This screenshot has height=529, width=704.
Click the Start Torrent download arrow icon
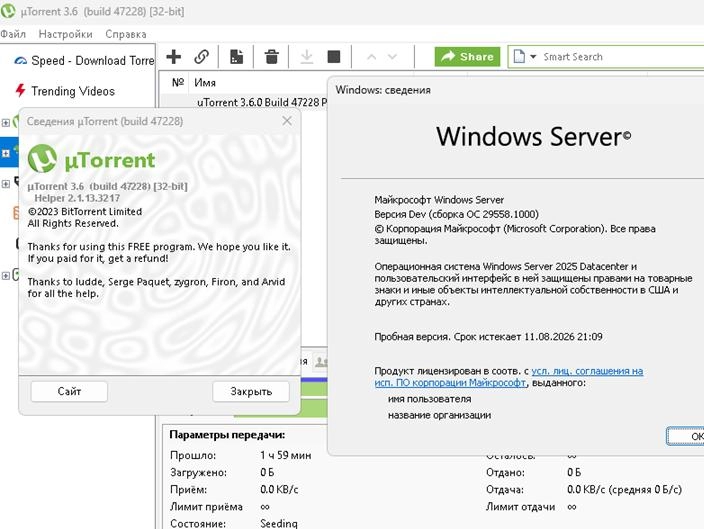(307, 57)
